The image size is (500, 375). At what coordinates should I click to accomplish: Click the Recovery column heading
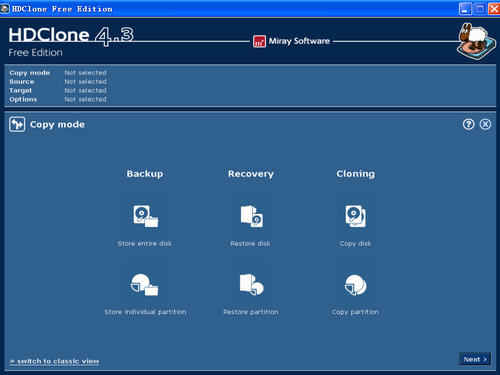[x=251, y=174]
